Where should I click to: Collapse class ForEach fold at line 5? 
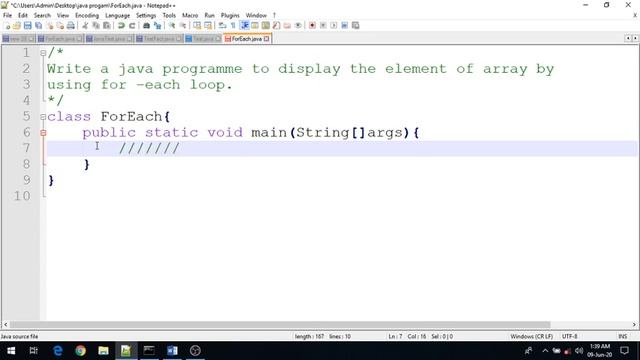point(43,117)
